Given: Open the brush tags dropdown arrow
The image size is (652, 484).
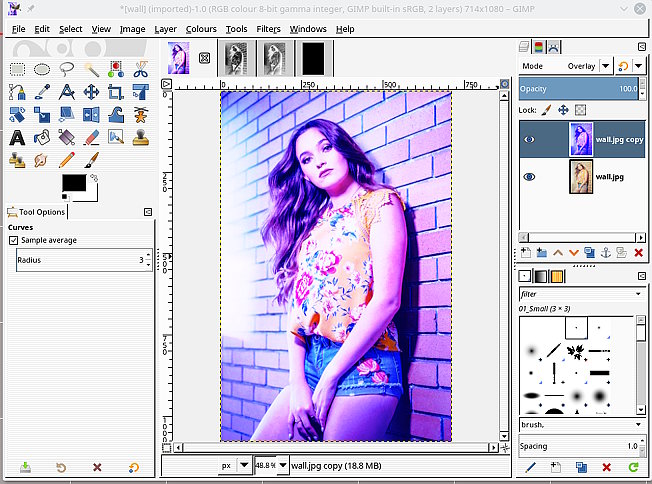Looking at the screenshot, I should pyautogui.click(x=638, y=425).
